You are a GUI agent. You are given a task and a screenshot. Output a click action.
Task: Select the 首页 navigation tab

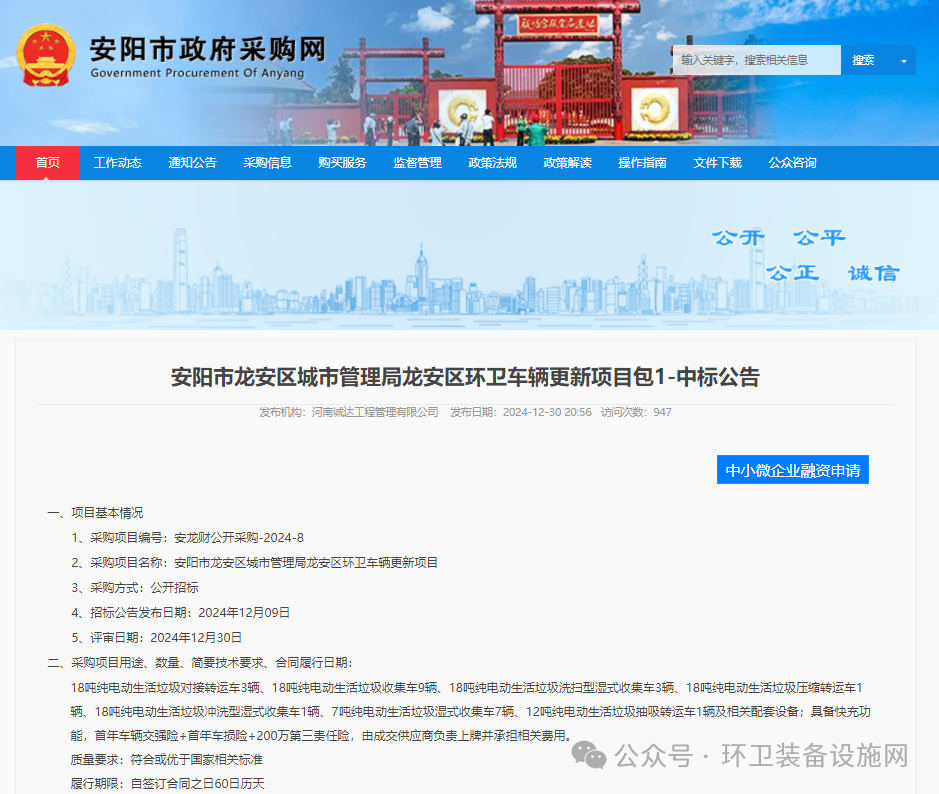click(x=48, y=162)
